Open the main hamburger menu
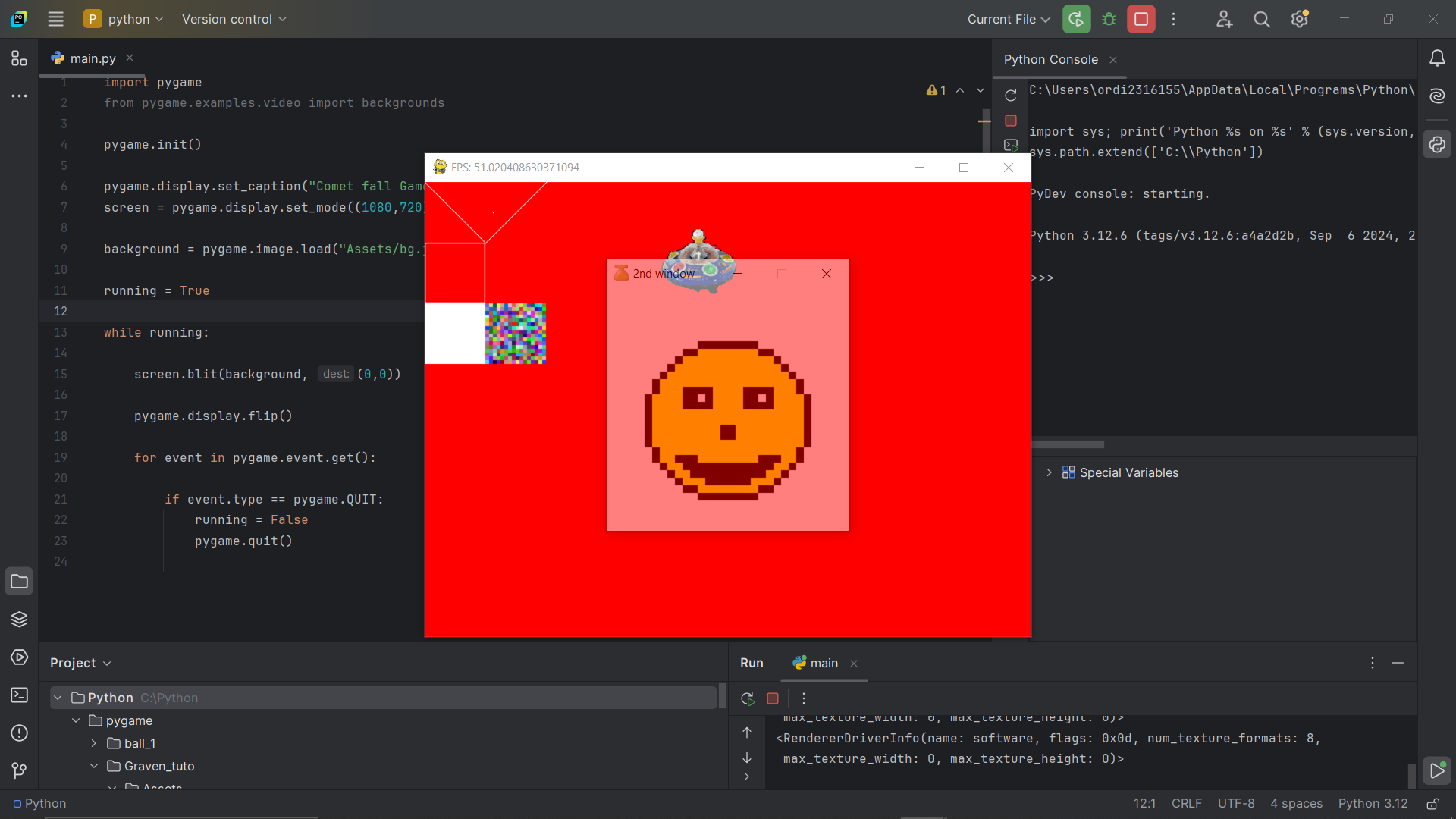This screenshot has width=1456, height=819. [55, 19]
